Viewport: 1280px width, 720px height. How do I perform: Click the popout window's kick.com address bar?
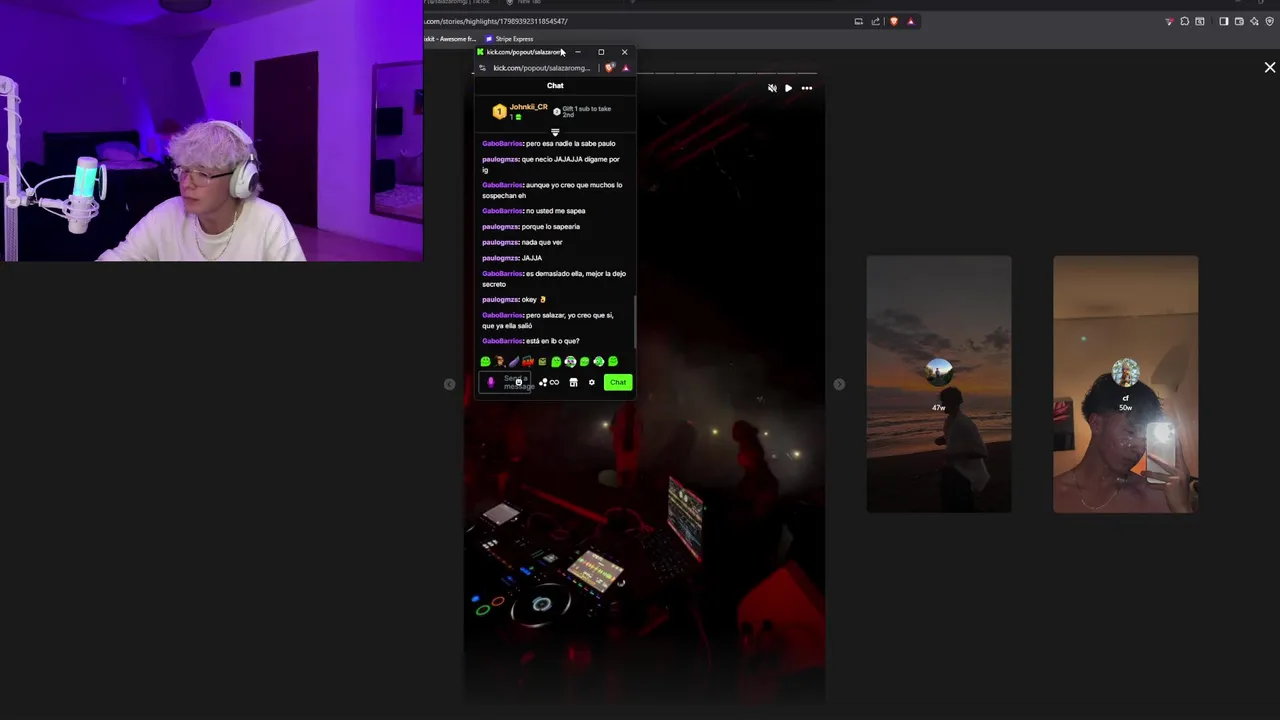(x=542, y=68)
